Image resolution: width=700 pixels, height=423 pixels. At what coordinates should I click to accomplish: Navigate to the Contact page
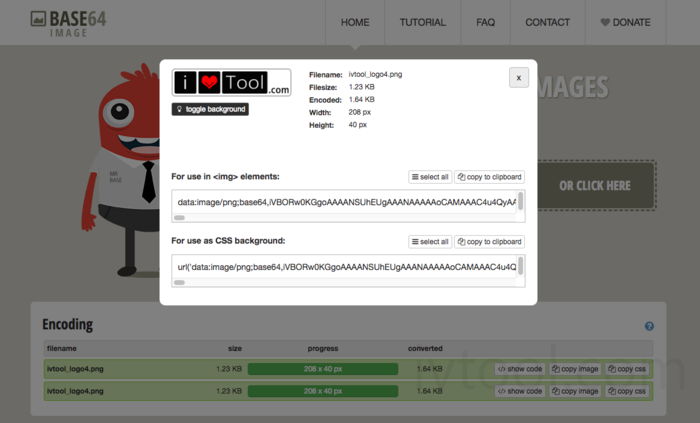547,22
